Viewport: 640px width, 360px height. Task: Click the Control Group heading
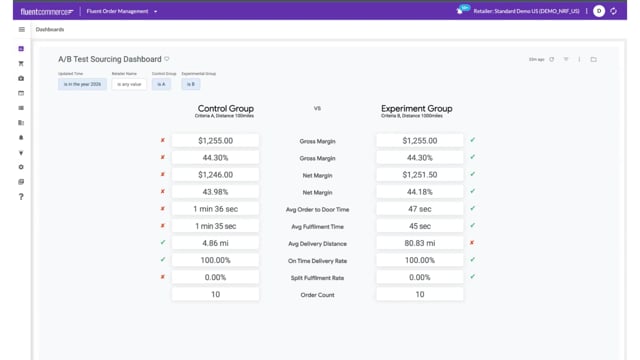(226, 109)
